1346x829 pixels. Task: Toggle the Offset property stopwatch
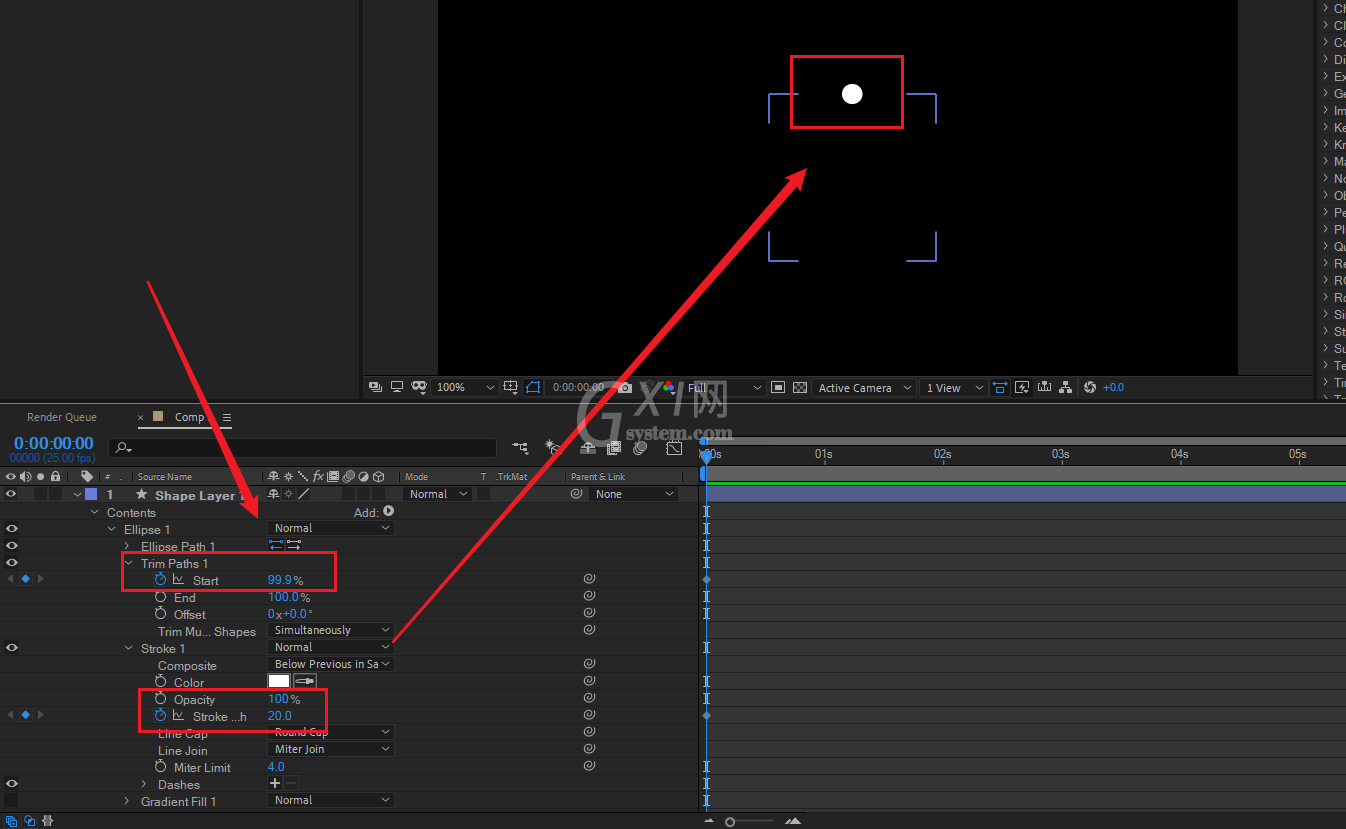[160, 614]
